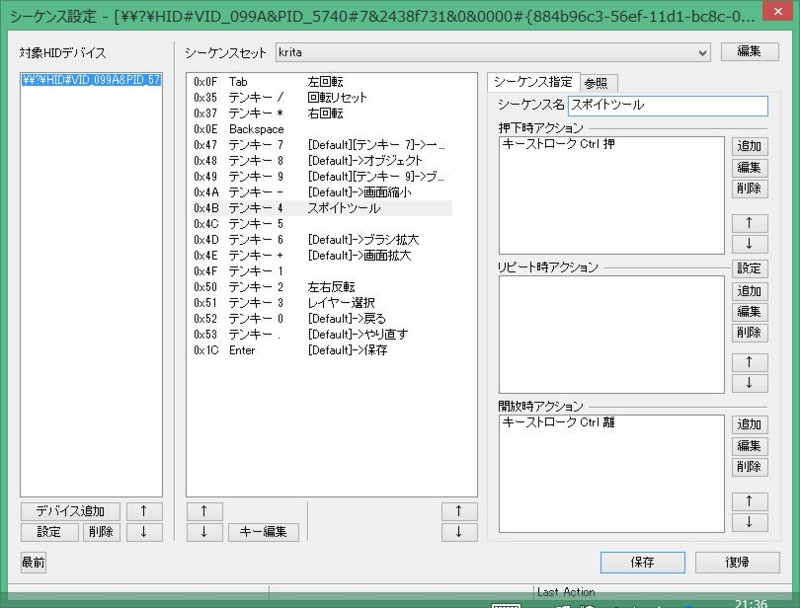The image size is (800, 608).
Task: Select row 0x49 テンキー 9
Action: point(321,176)
